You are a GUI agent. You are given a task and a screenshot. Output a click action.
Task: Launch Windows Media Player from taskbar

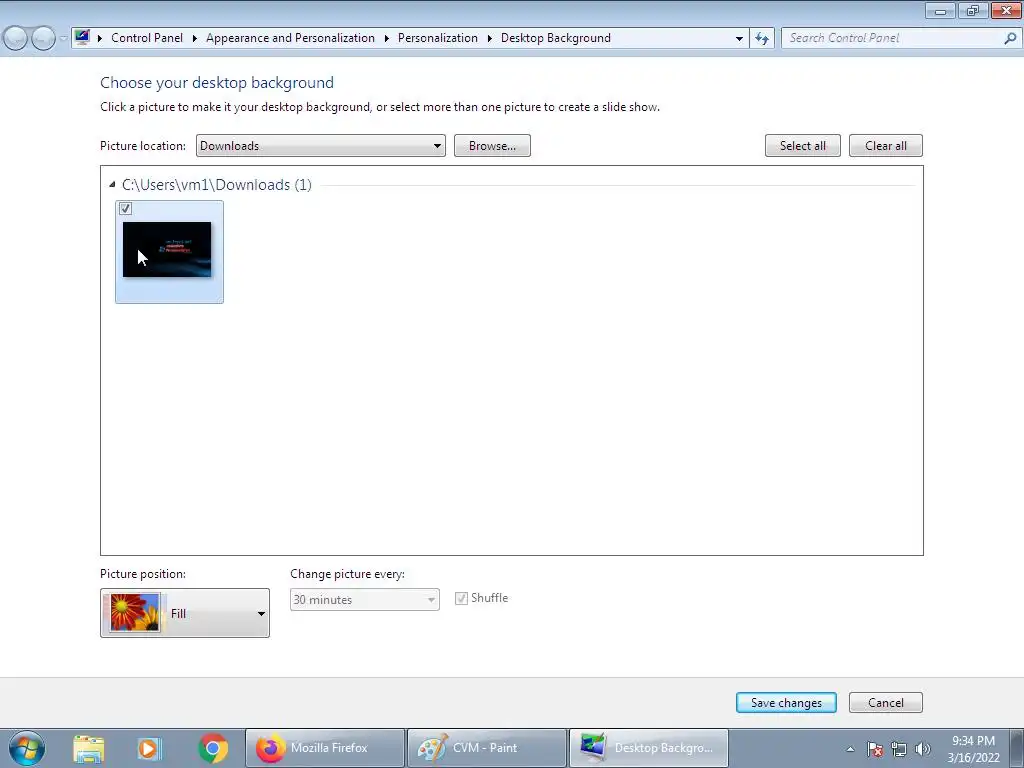point(148,748)
